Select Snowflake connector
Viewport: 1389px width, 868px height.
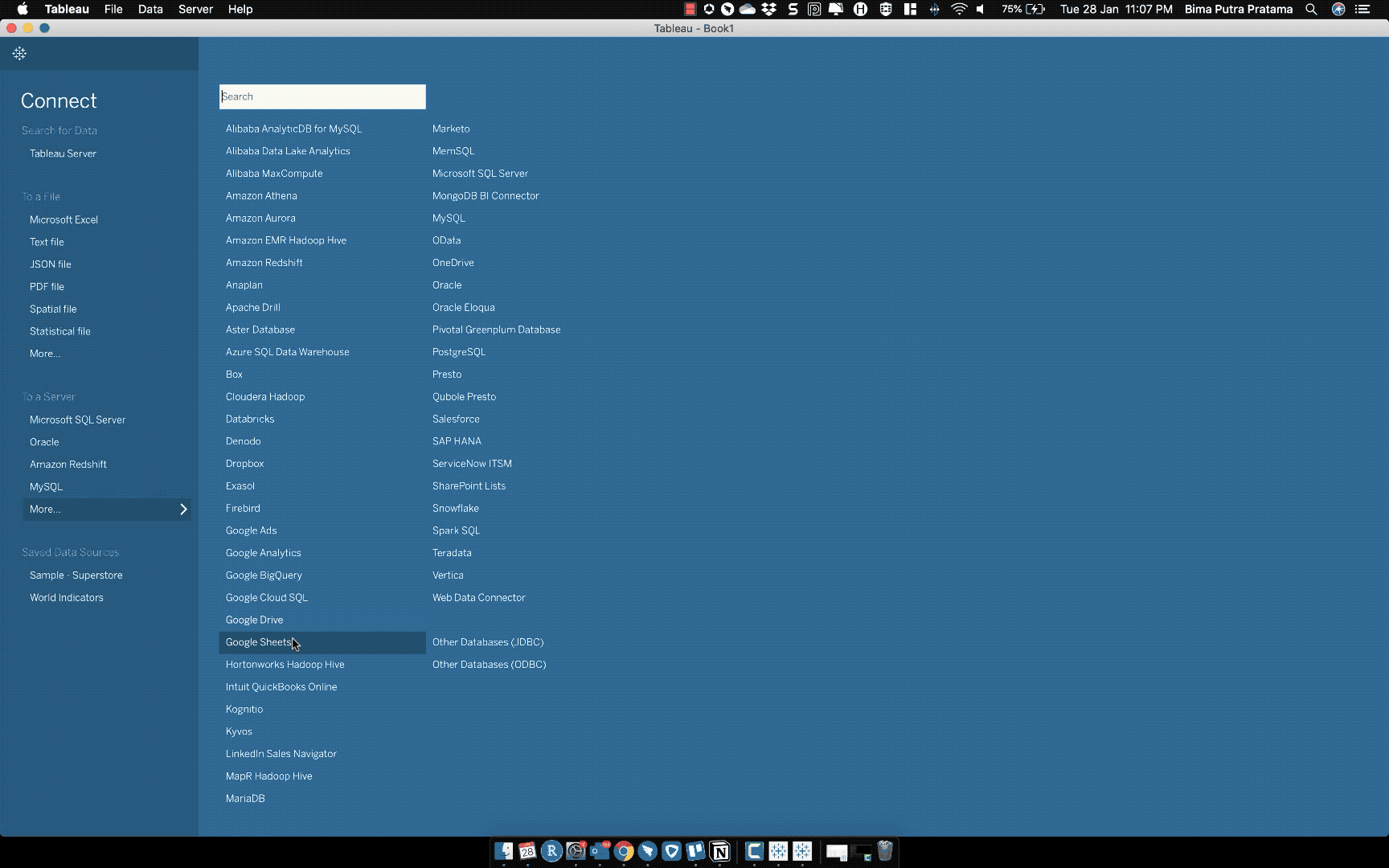(x=455, y=509)
